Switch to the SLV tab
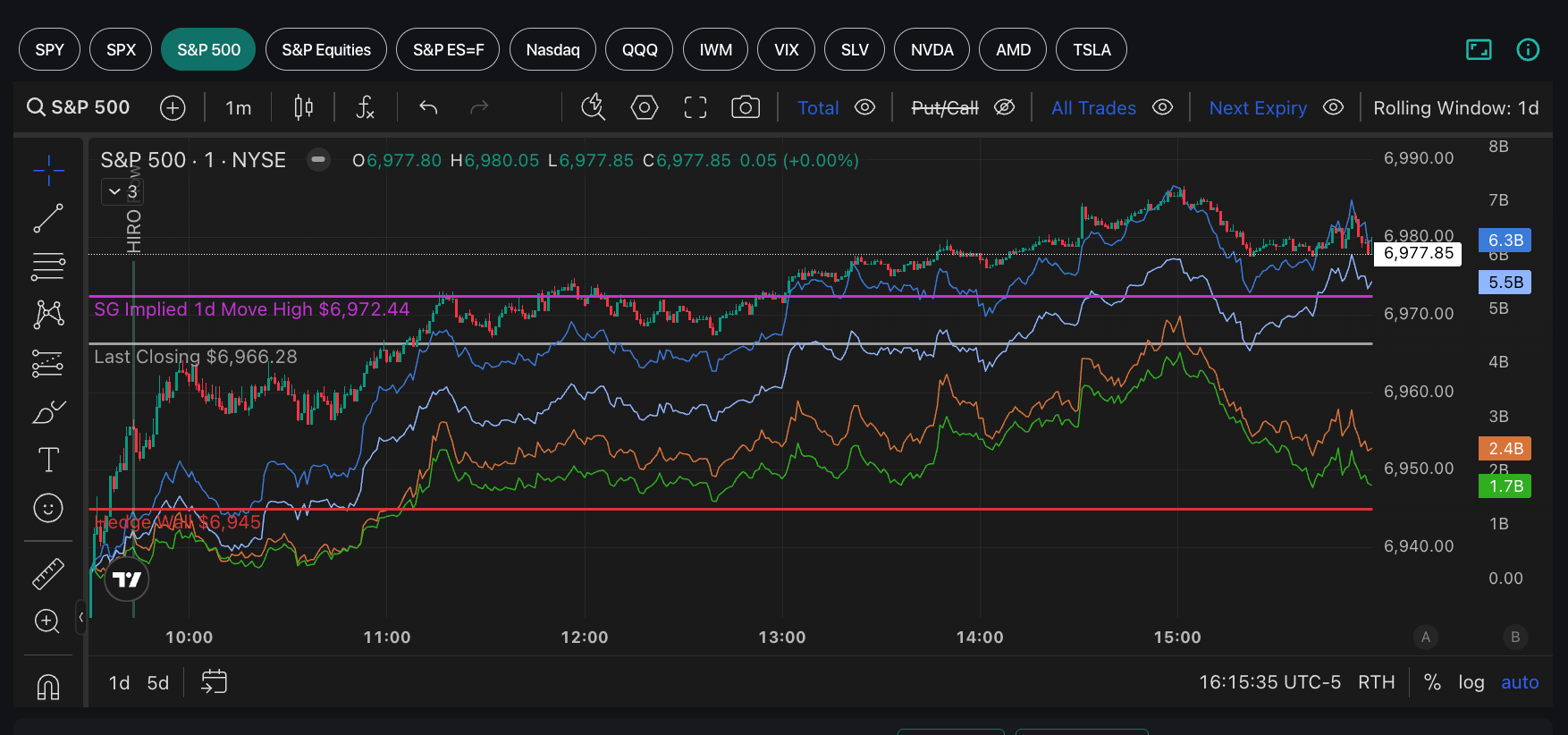This screenshot has height=735, width=1568. [x=855, y=49]
